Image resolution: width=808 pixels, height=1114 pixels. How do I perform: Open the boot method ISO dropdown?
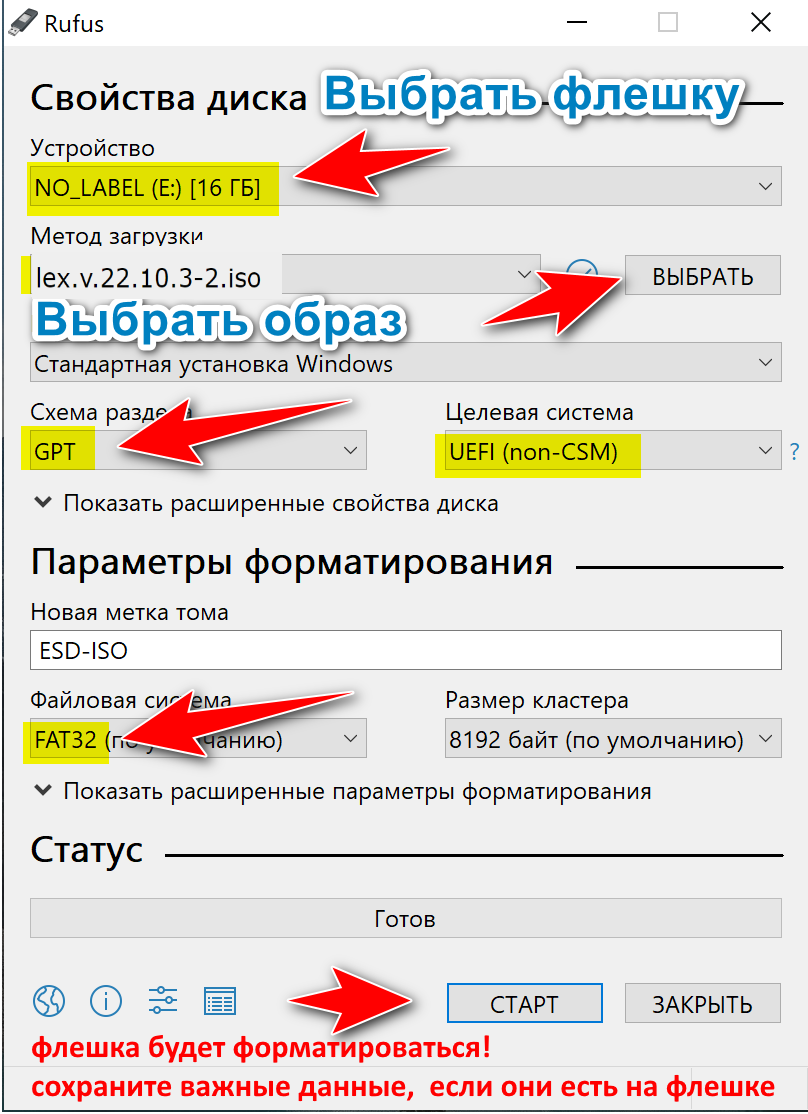(x=285, y=276)
